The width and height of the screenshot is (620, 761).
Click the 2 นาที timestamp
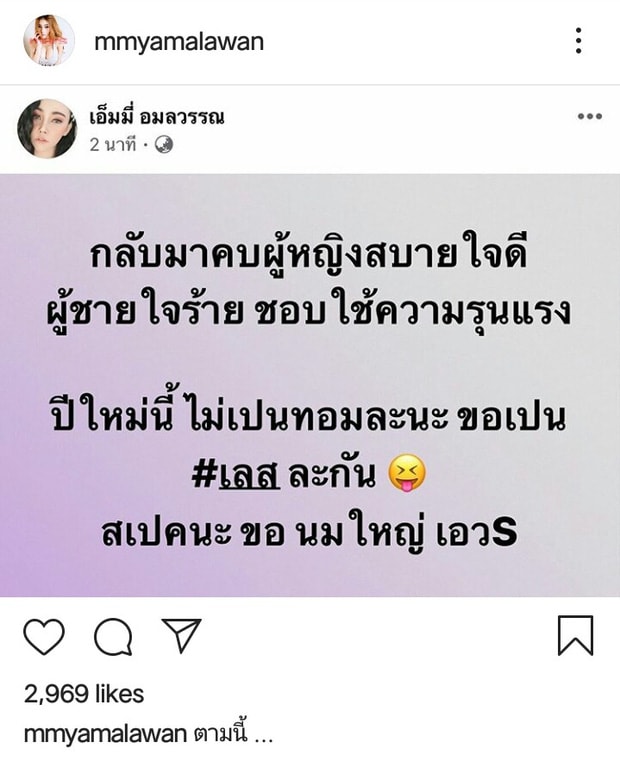pos(113,145)
